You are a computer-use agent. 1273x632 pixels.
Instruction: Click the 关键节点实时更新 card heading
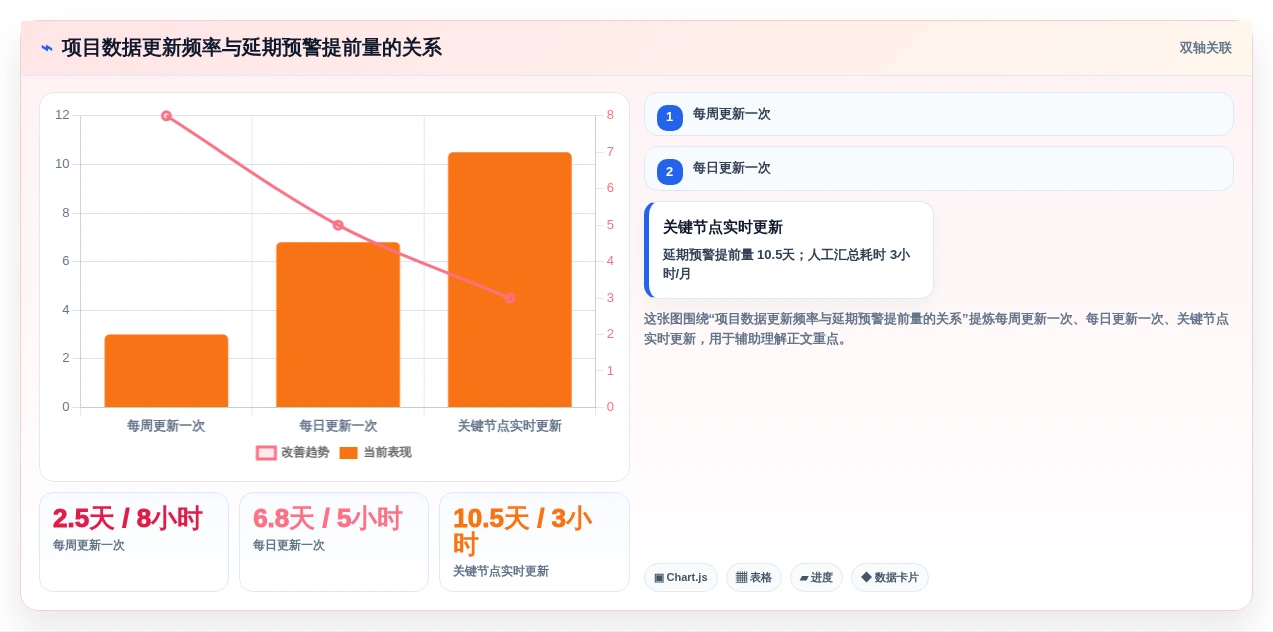[723, 227]
